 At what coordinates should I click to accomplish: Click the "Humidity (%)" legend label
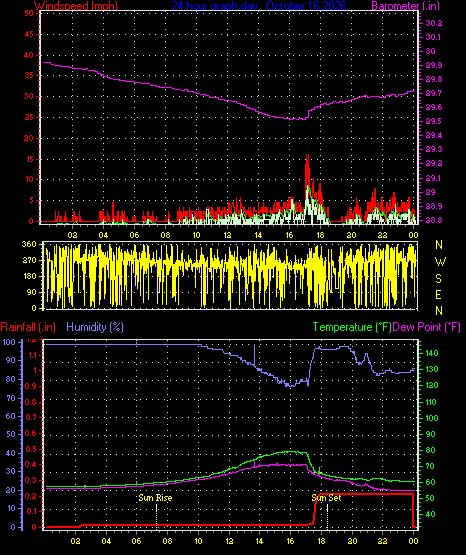tap(95, 327)
